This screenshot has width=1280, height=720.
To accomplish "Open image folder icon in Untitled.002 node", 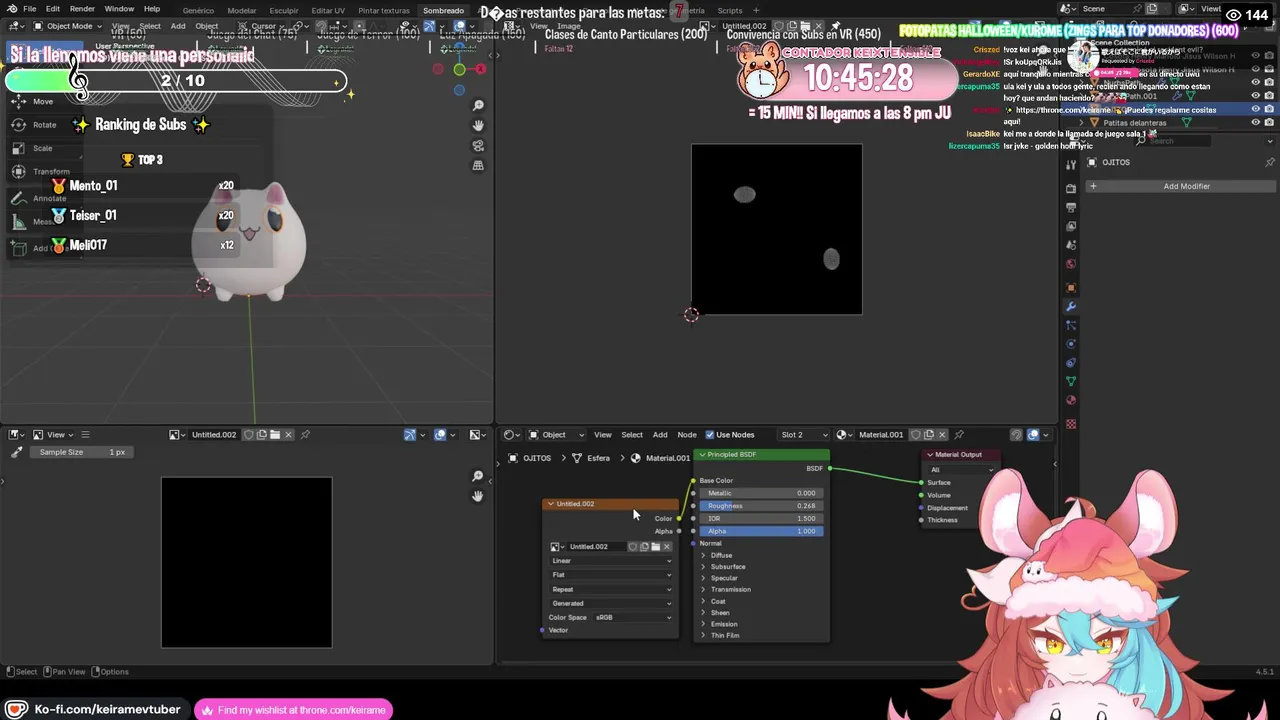I will [655, 547].
